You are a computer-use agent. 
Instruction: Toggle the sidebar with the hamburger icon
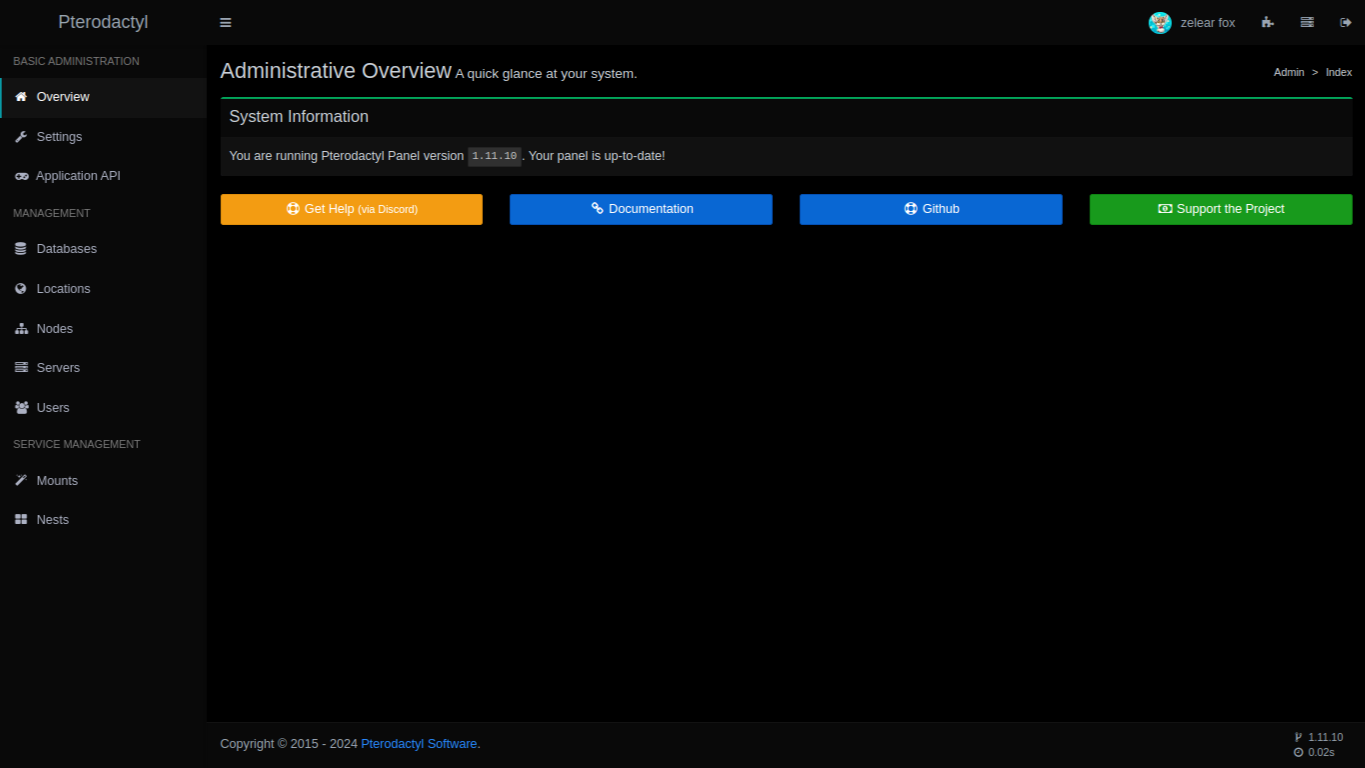coord(225,23)
